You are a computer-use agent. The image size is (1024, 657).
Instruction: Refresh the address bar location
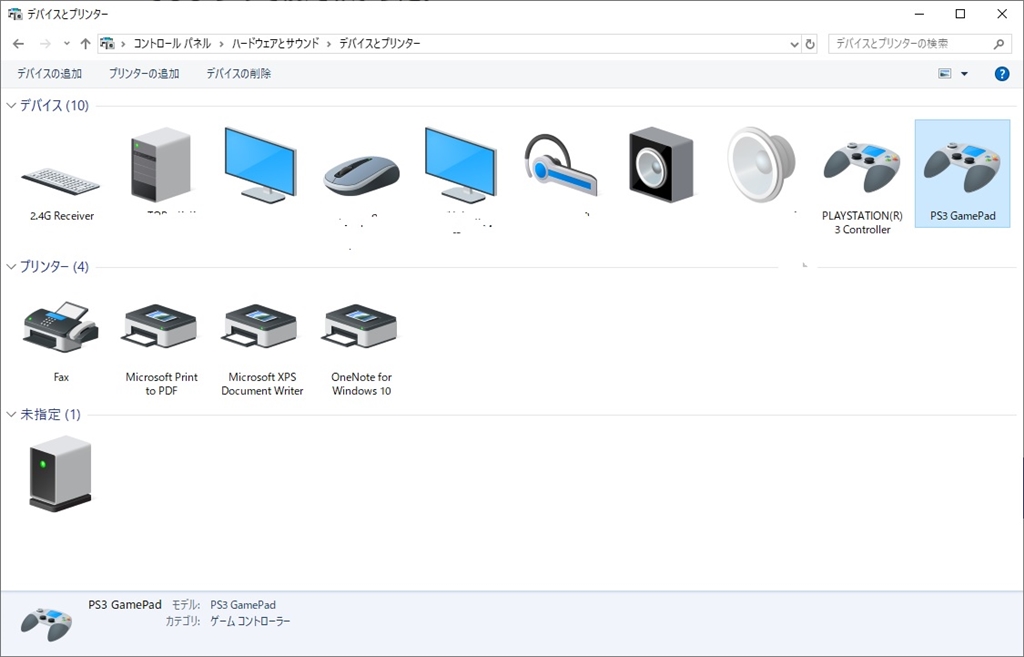coord(810,44)
